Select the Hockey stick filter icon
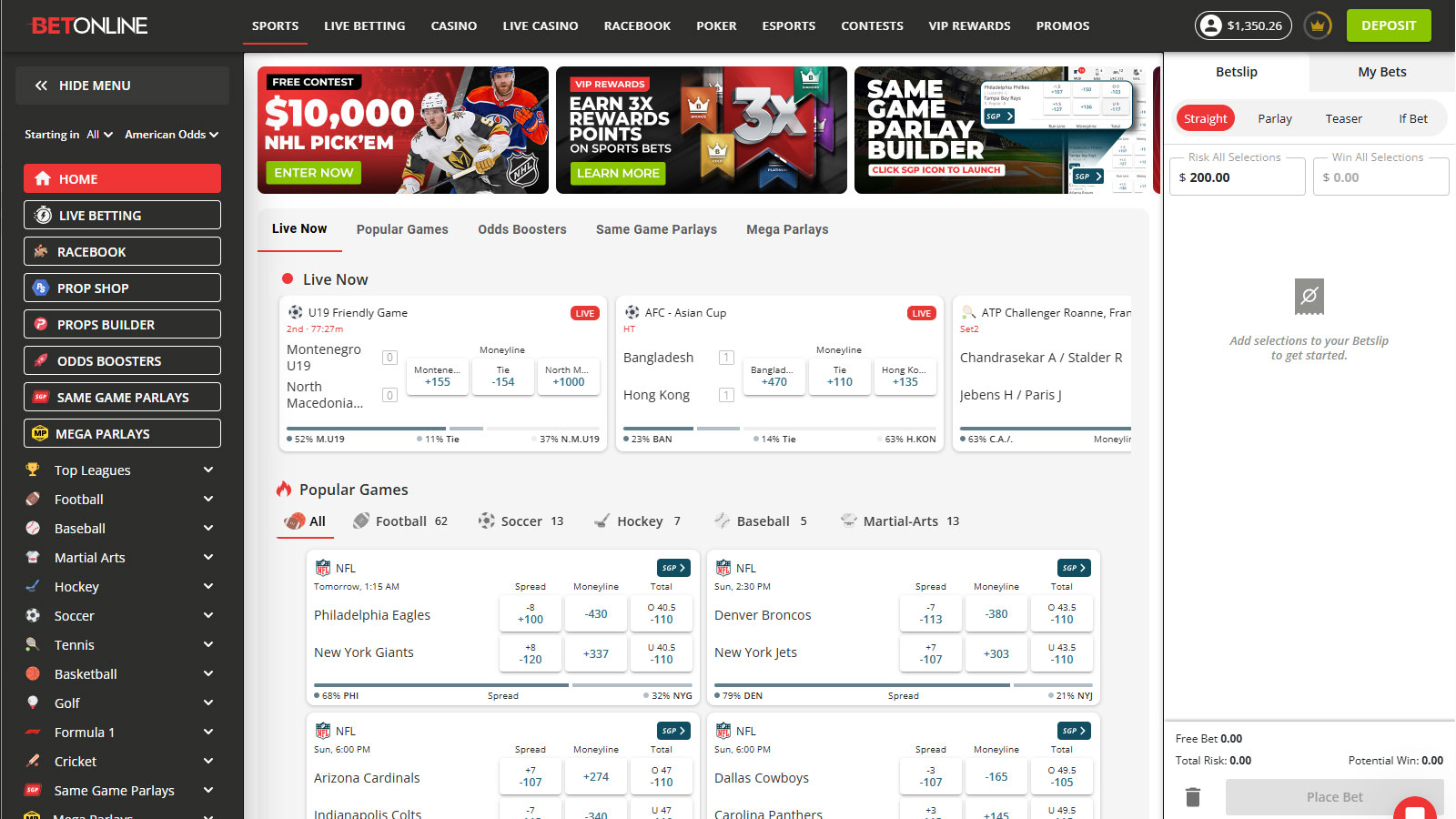 [x=602, y=521]
